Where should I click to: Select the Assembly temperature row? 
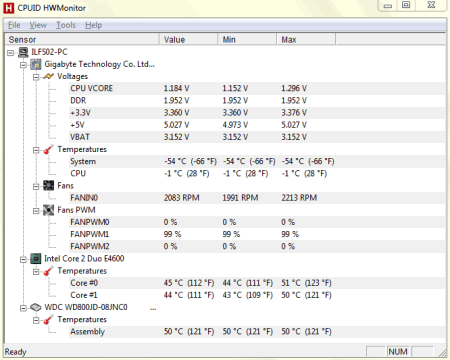tap(257, 332)
